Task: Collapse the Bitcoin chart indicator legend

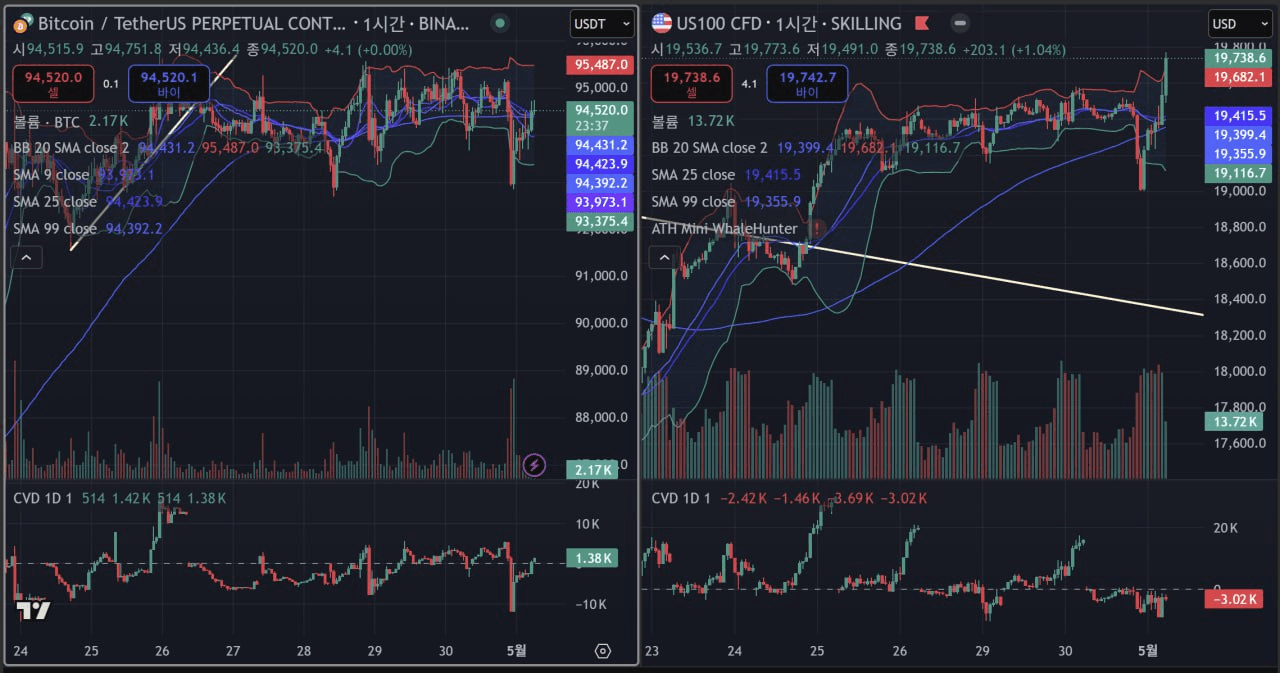Action: point(26,258)
